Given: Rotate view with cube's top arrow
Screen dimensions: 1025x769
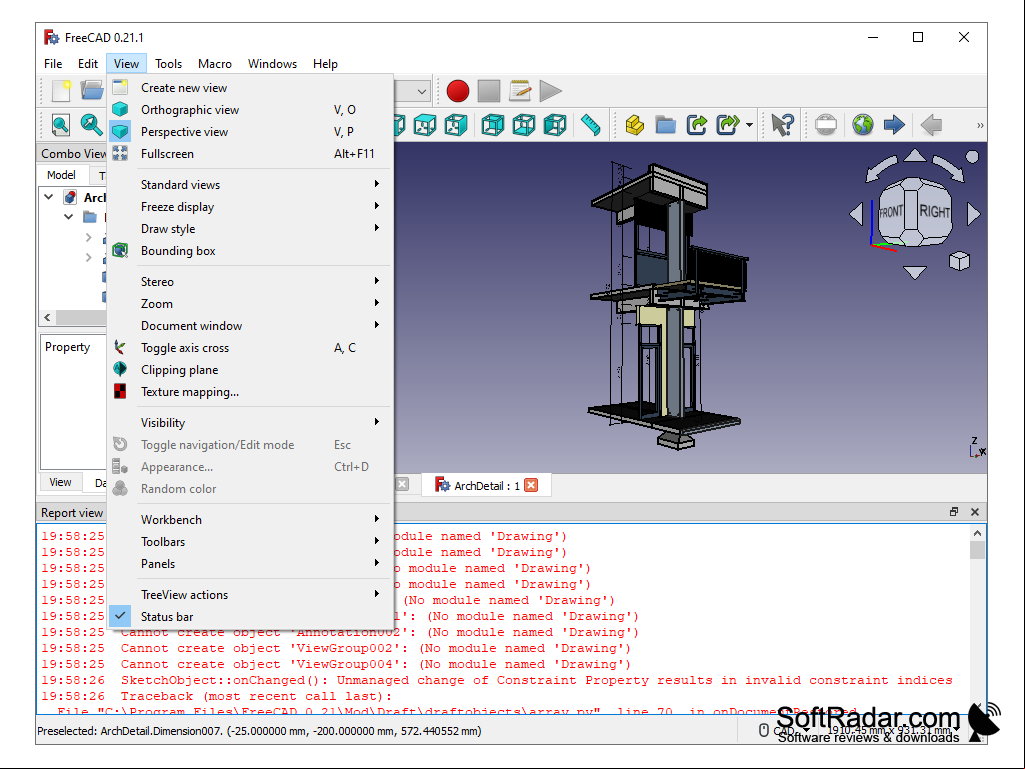Looking at the screenshot, I should coord(915,156).
